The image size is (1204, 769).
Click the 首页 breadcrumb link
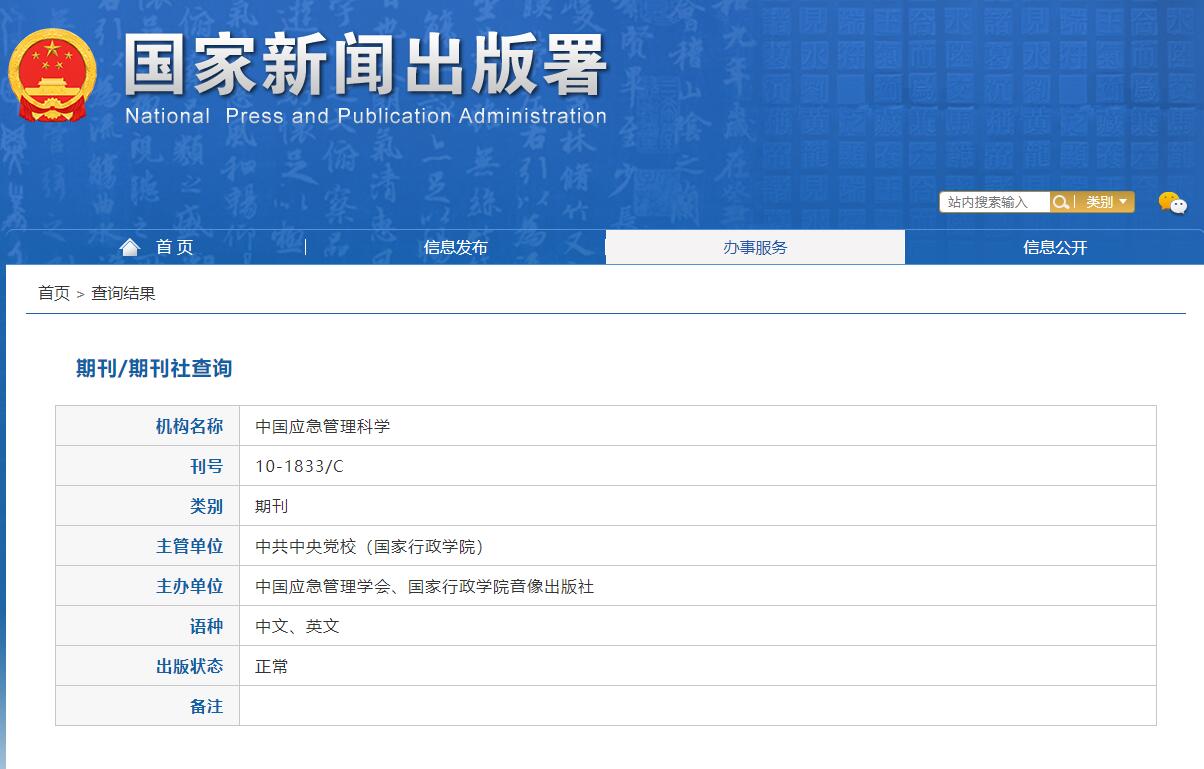tap(52, 293)
